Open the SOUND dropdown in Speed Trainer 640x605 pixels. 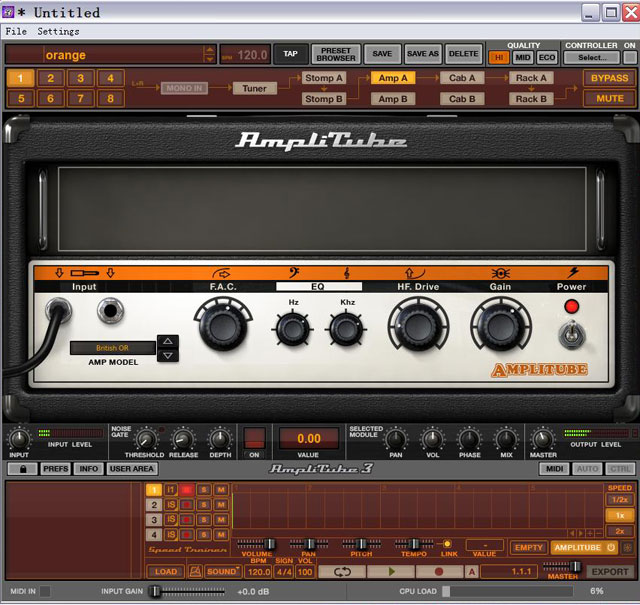click(222, 572)
